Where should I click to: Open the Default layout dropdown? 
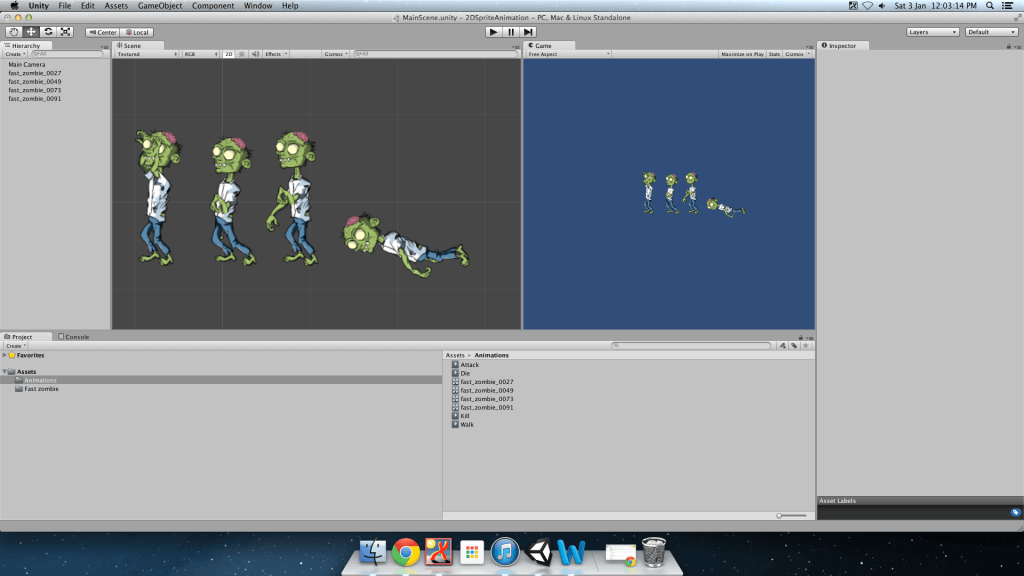click(x=991, y=32)
